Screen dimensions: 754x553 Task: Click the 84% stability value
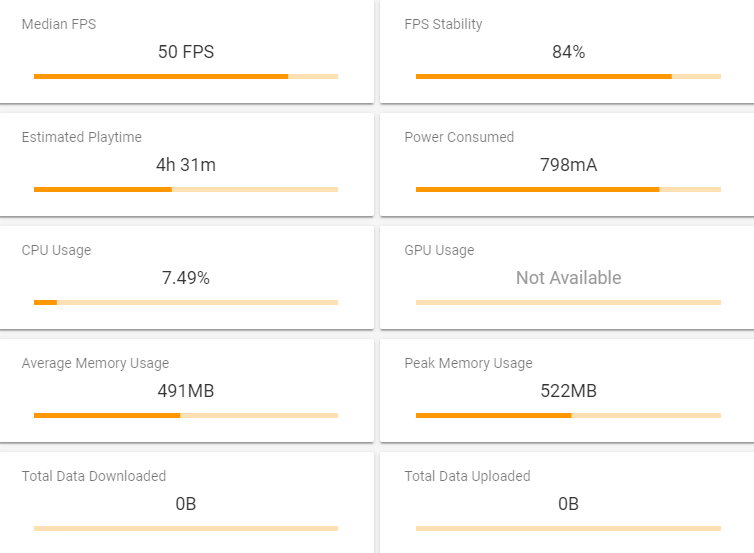point(568,52)
